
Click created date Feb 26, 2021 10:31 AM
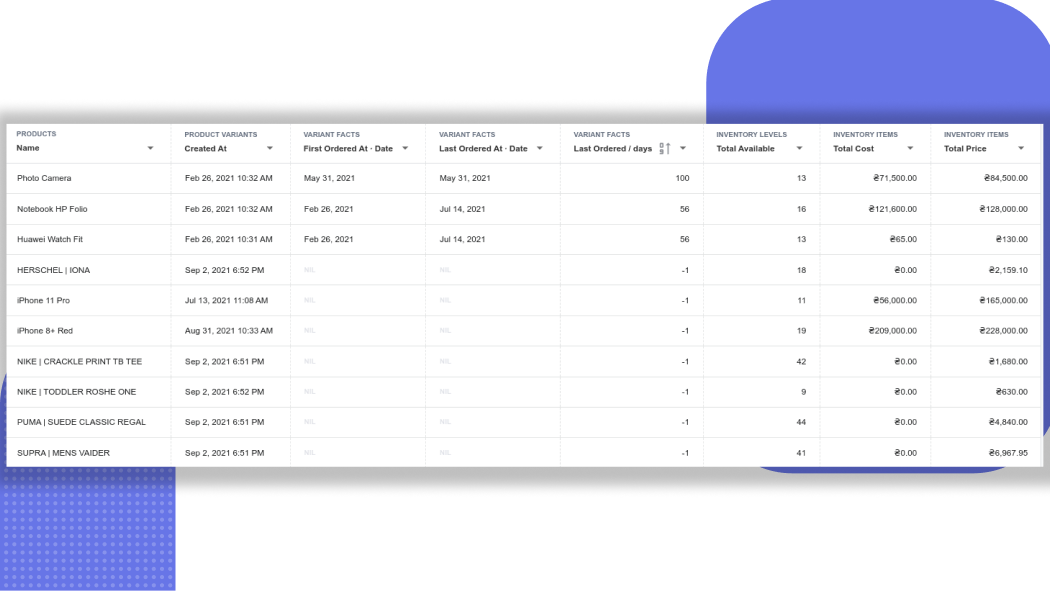pyautogui.click(x=228, y=239)
